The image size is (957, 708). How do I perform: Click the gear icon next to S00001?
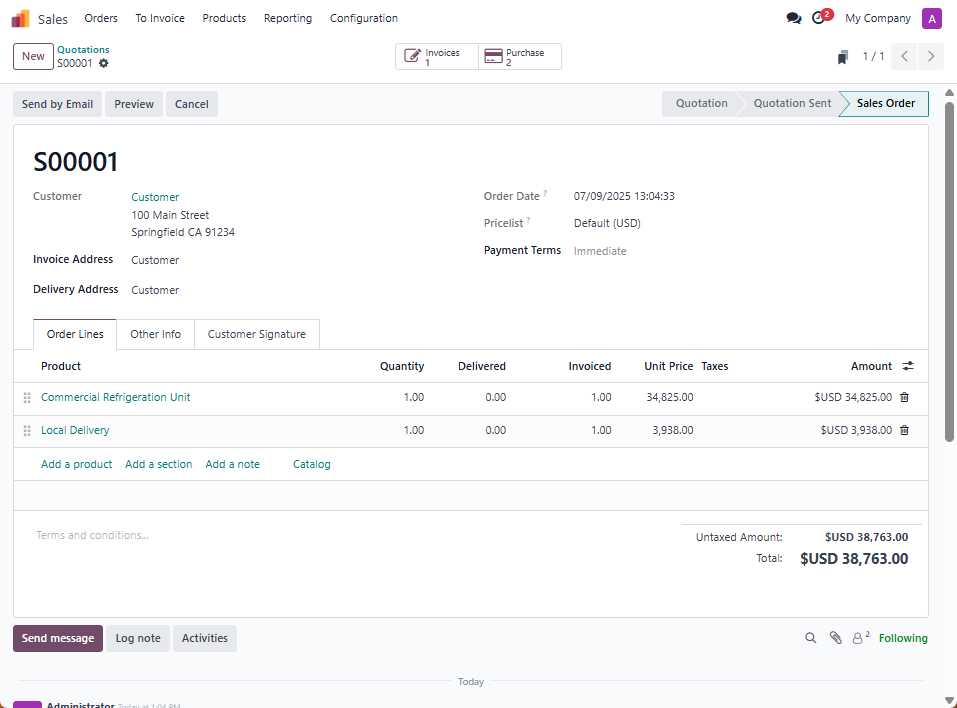click(104, 63)
